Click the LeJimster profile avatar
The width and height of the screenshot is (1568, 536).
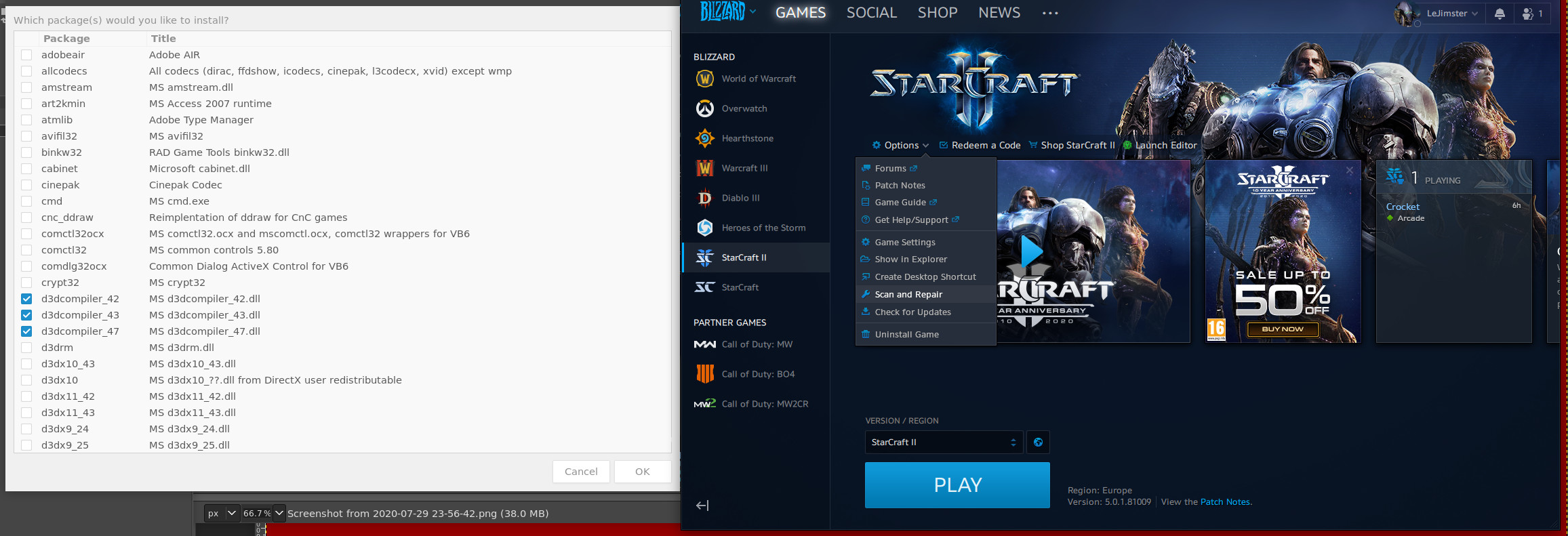[1407, 14]
